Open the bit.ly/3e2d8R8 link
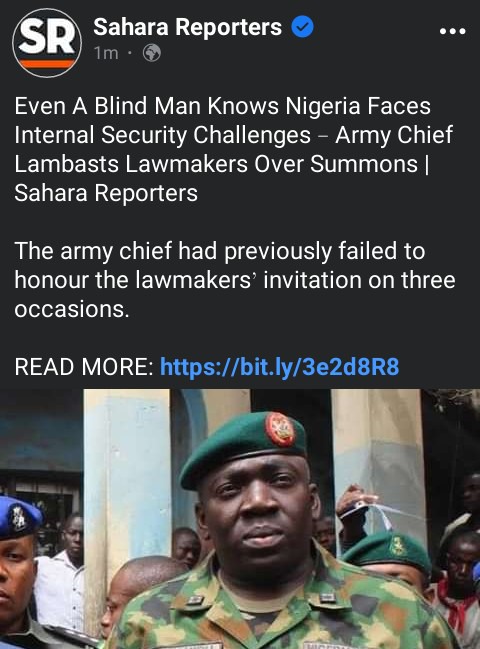480x649 pixels. (279, 367)
